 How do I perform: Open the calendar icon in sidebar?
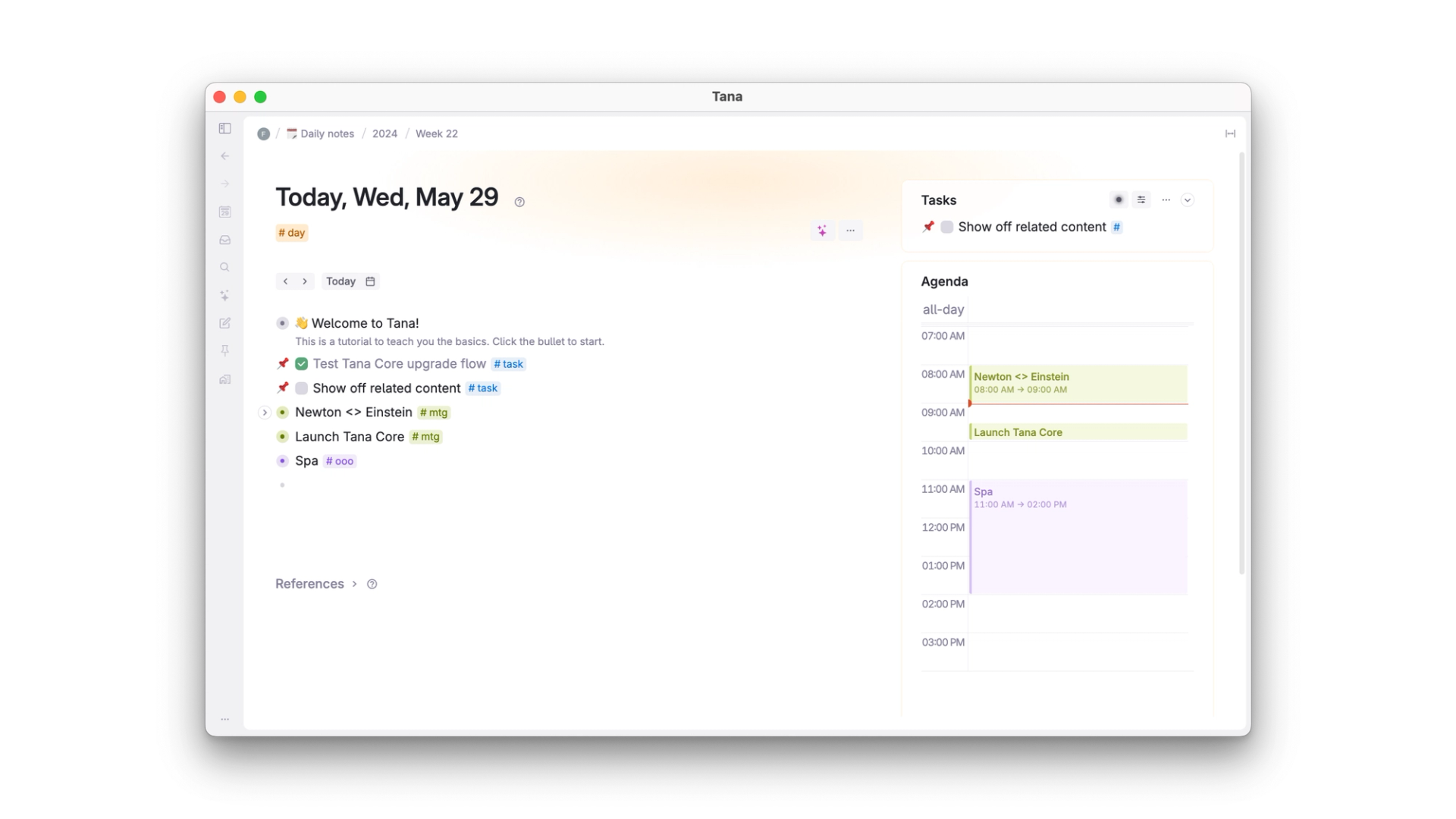coord(225,212)
